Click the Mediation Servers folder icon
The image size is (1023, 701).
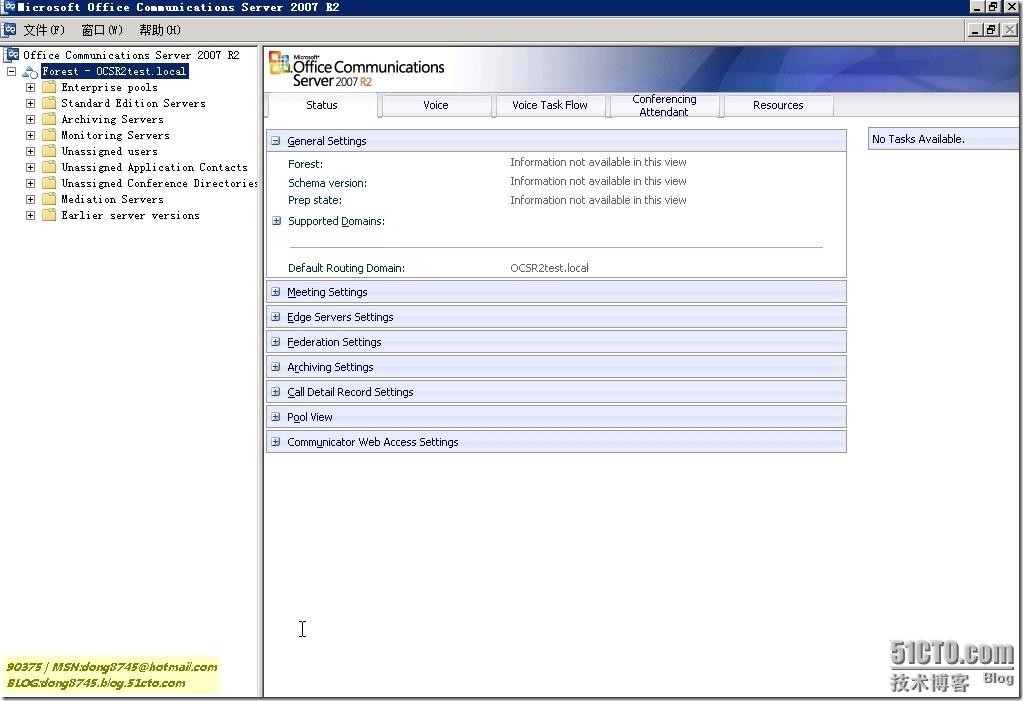pos(49,199)
